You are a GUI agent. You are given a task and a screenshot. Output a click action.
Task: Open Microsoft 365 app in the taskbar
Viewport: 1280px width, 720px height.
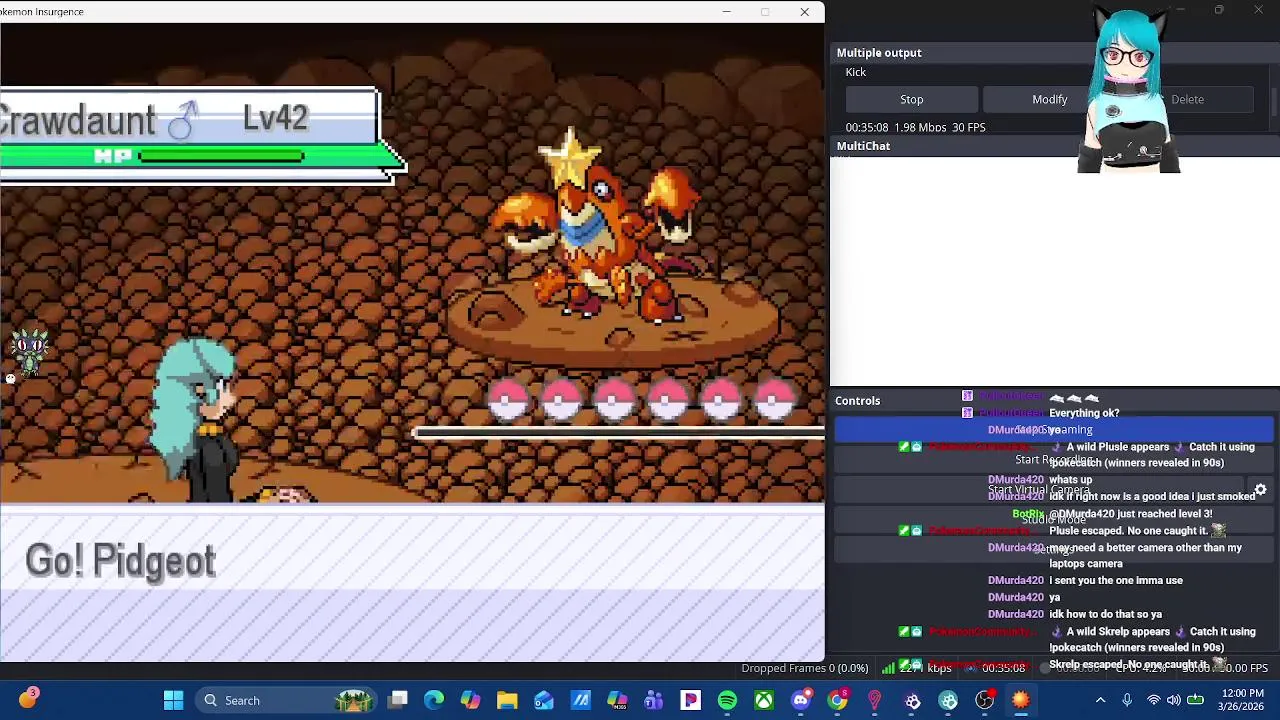click(617, 700)
